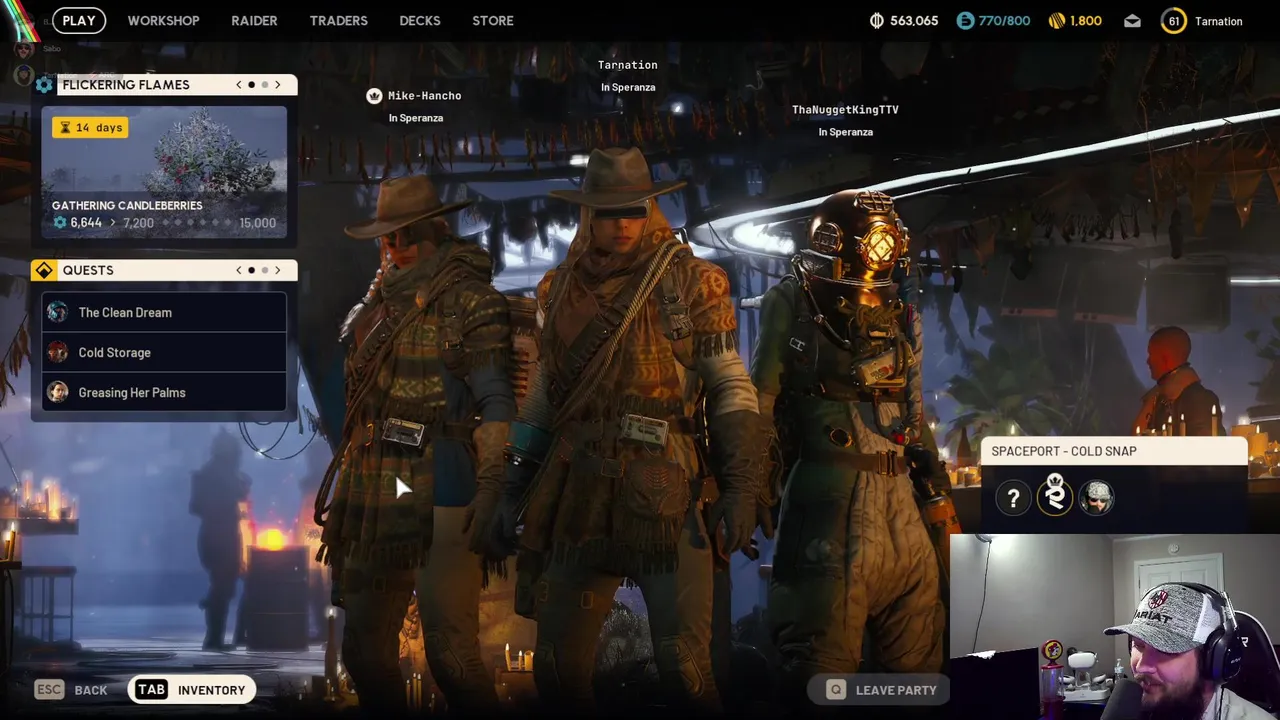Image resolution: width=1280 pixels, height=720 pixels.
Task: Select the Mike-Hancho player name
Action: [424, 96]
